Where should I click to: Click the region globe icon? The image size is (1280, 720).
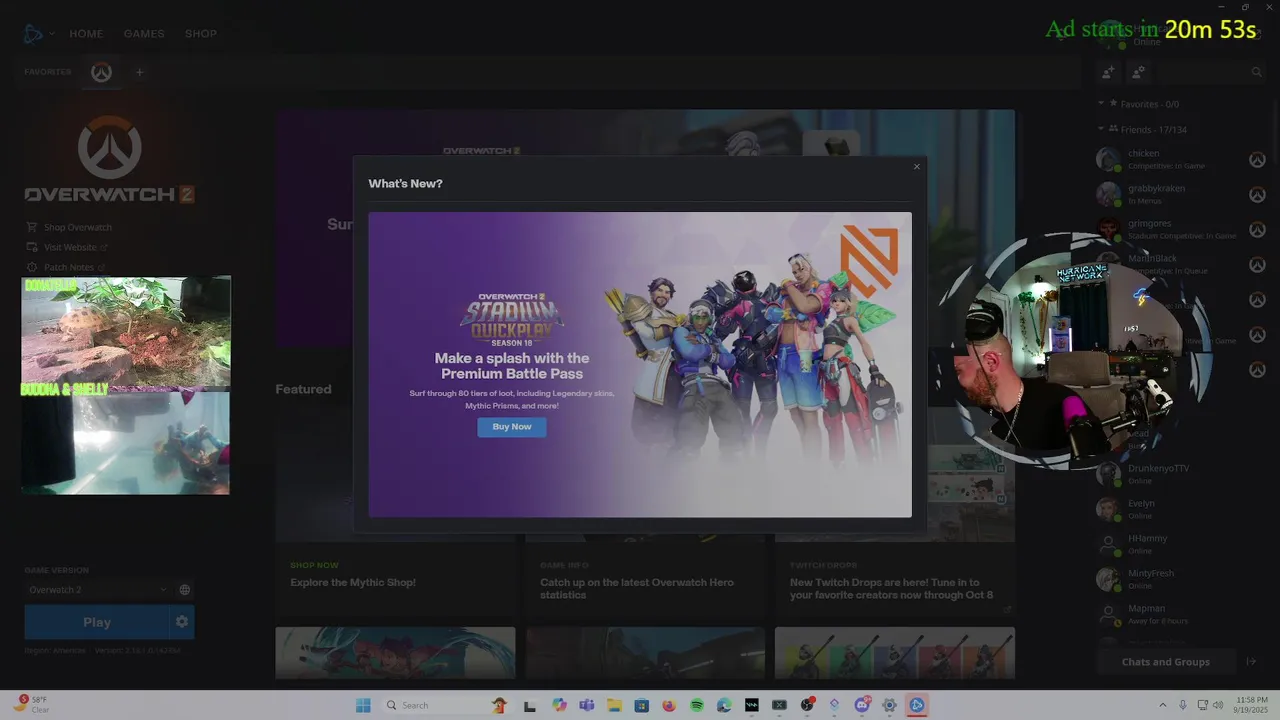(185, 590)
